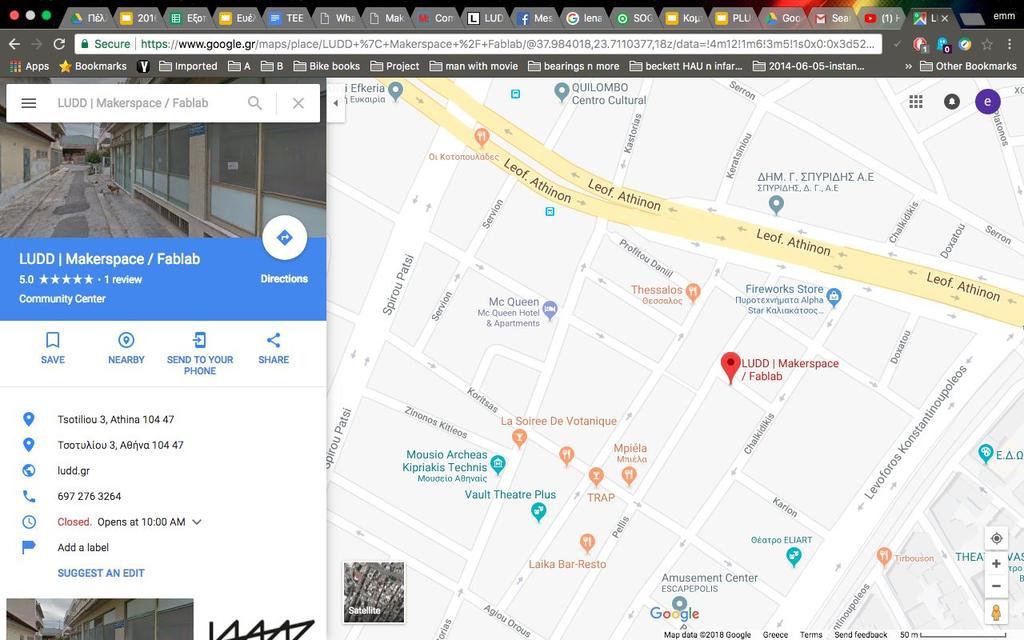Open man with movie bookmark folder

[x=474, y=66]
